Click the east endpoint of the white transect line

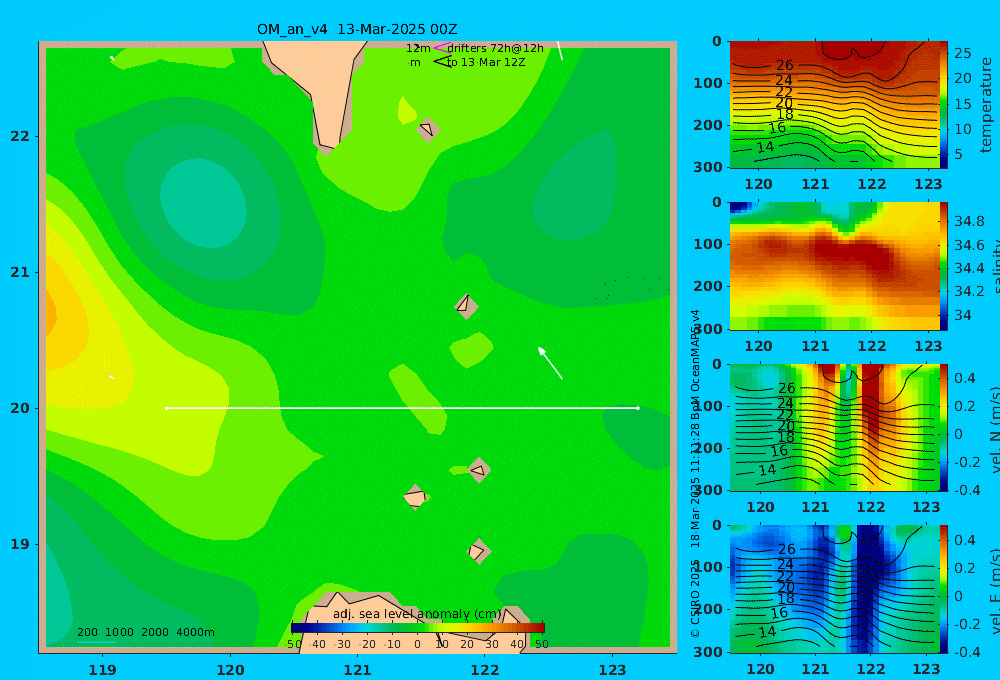tap(638, 408)
